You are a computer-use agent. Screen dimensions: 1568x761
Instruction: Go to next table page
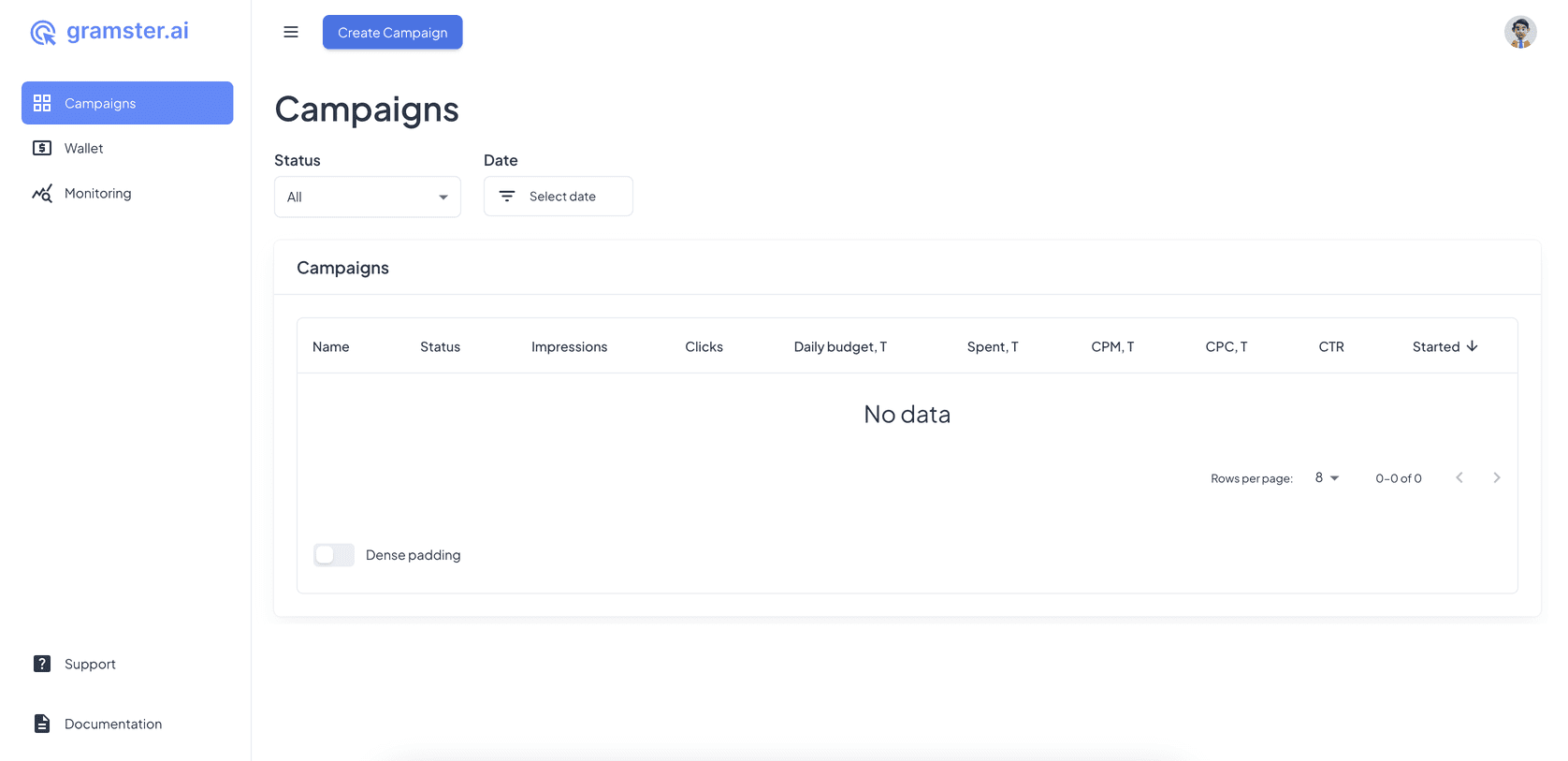1497,478
